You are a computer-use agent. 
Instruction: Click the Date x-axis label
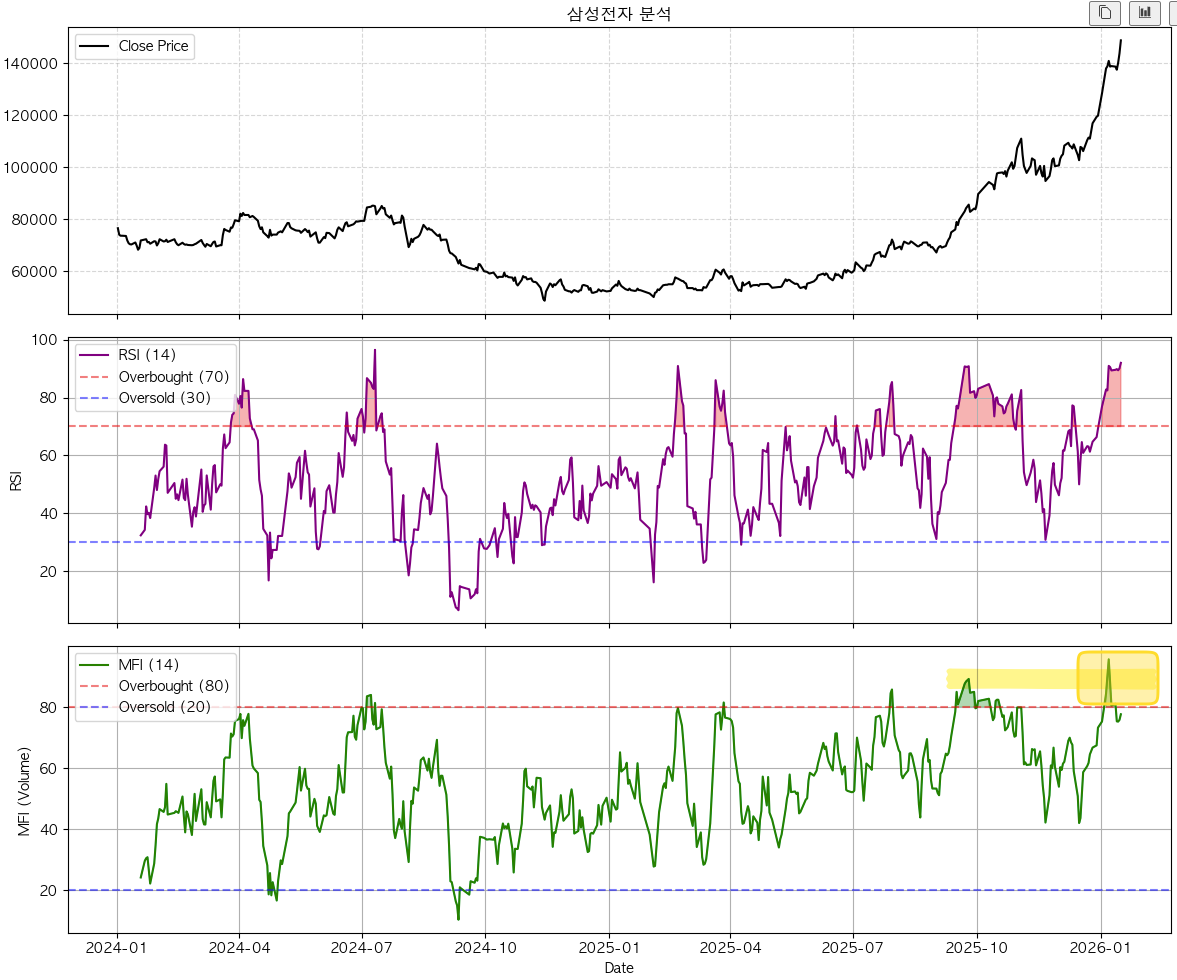point(619,968)
